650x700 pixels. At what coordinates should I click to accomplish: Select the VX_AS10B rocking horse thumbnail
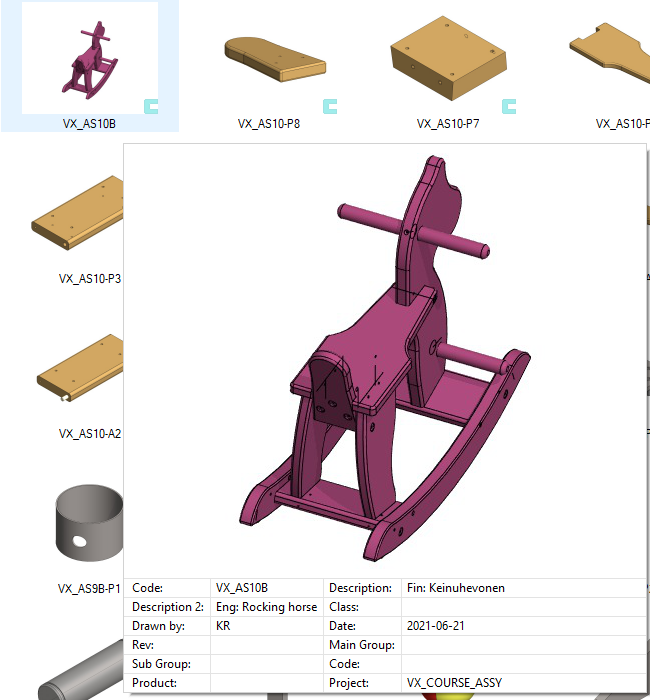(90, 58)
